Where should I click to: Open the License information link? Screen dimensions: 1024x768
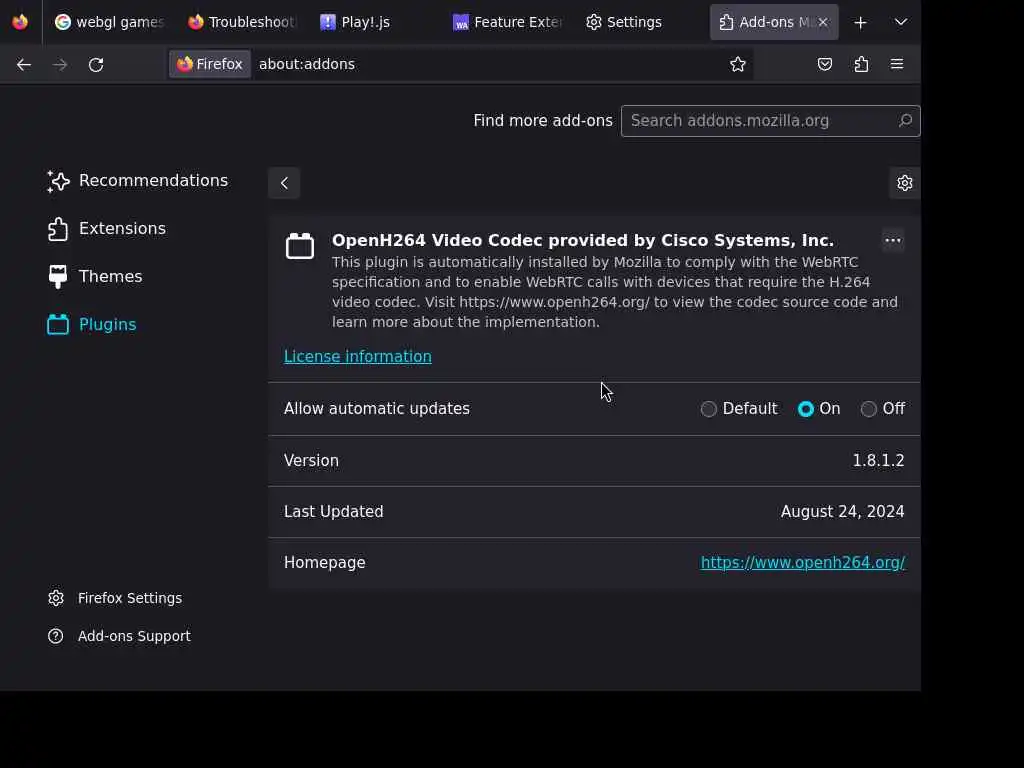point(358,357)
